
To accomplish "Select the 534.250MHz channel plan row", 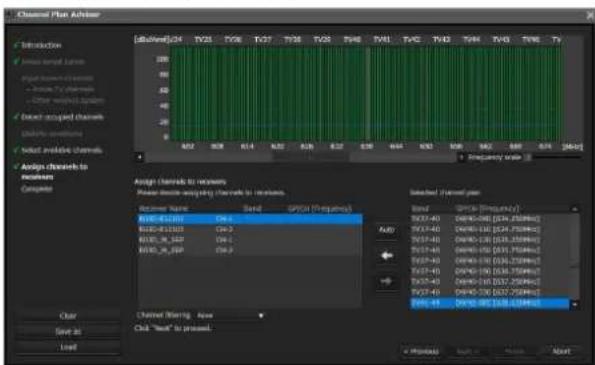I will click(490, 219).
